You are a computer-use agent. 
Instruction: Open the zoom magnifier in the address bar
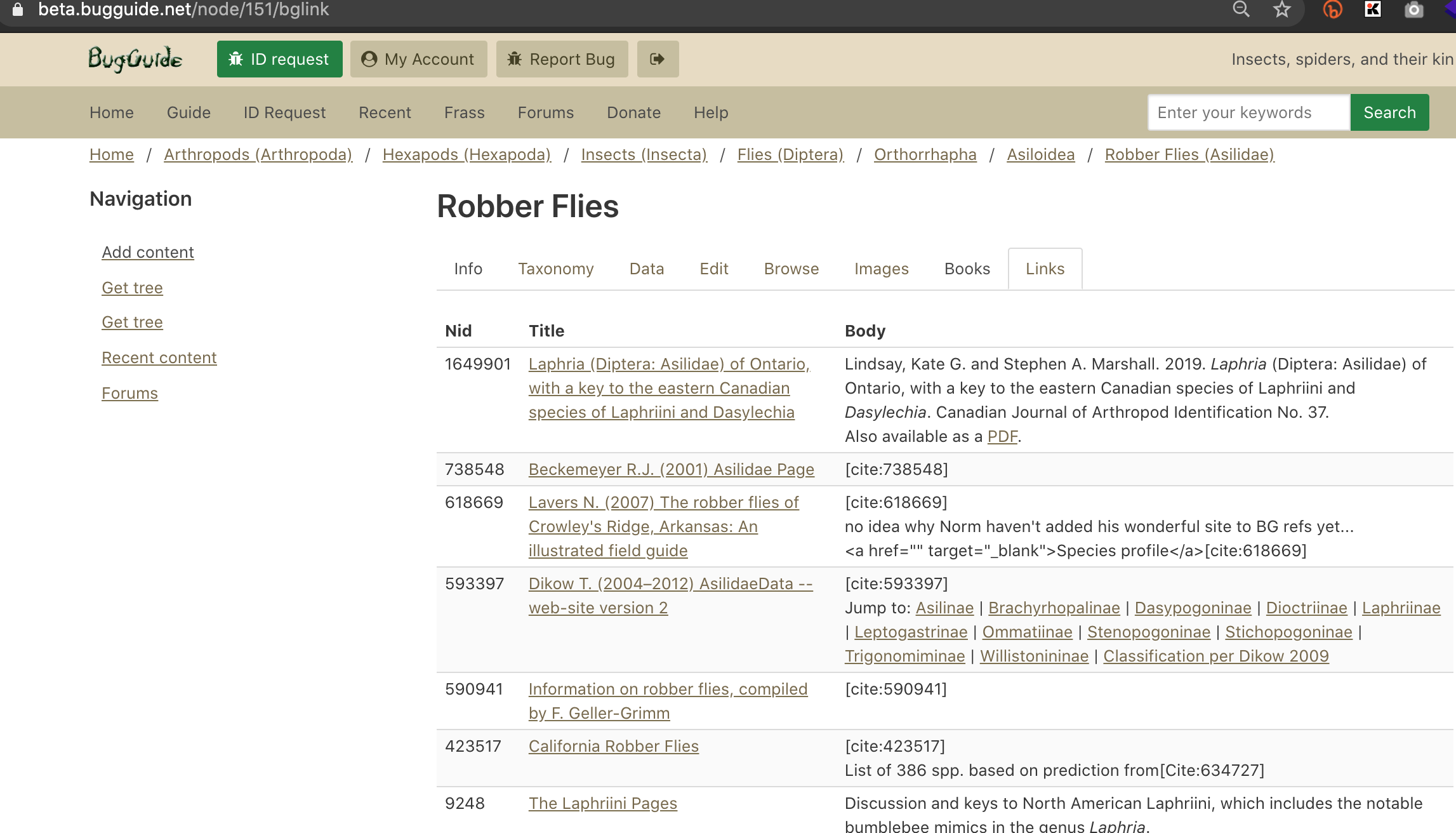(x=1240, y=10)
